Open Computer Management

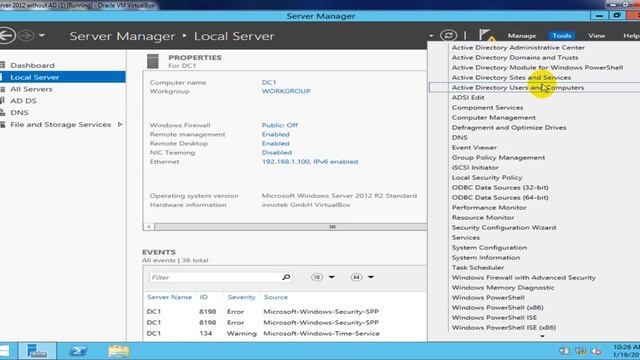pyautogui.click(x=493, y=118)
